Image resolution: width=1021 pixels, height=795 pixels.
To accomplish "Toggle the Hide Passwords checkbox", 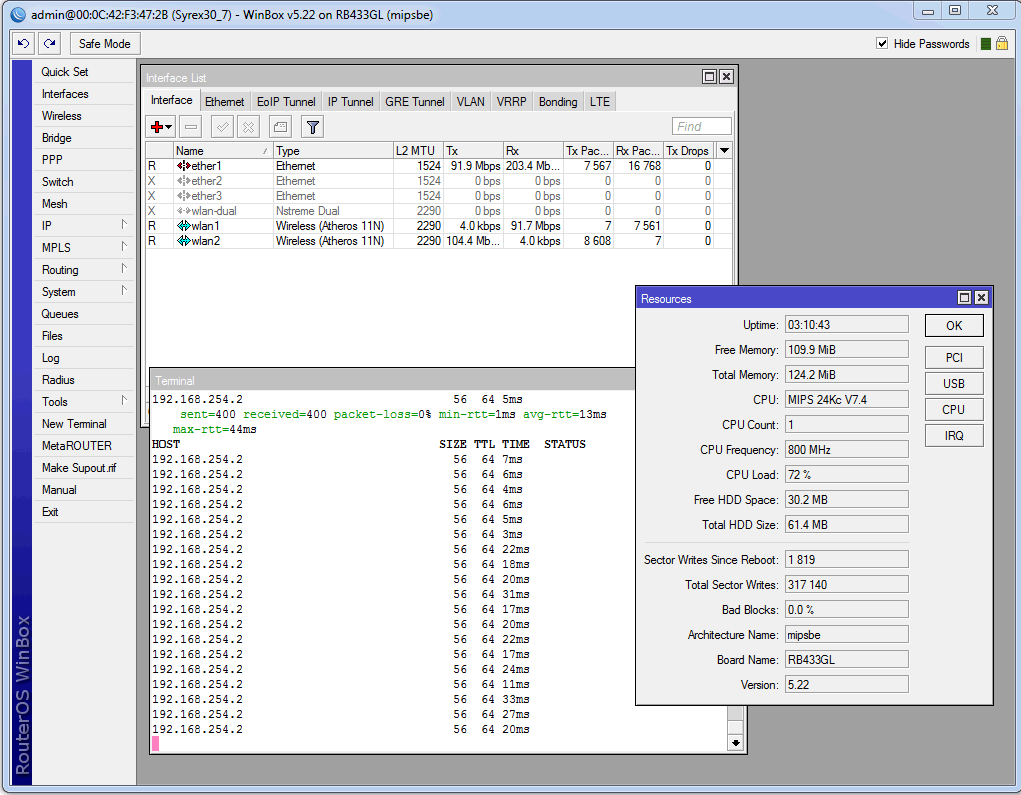I will 882,44.
